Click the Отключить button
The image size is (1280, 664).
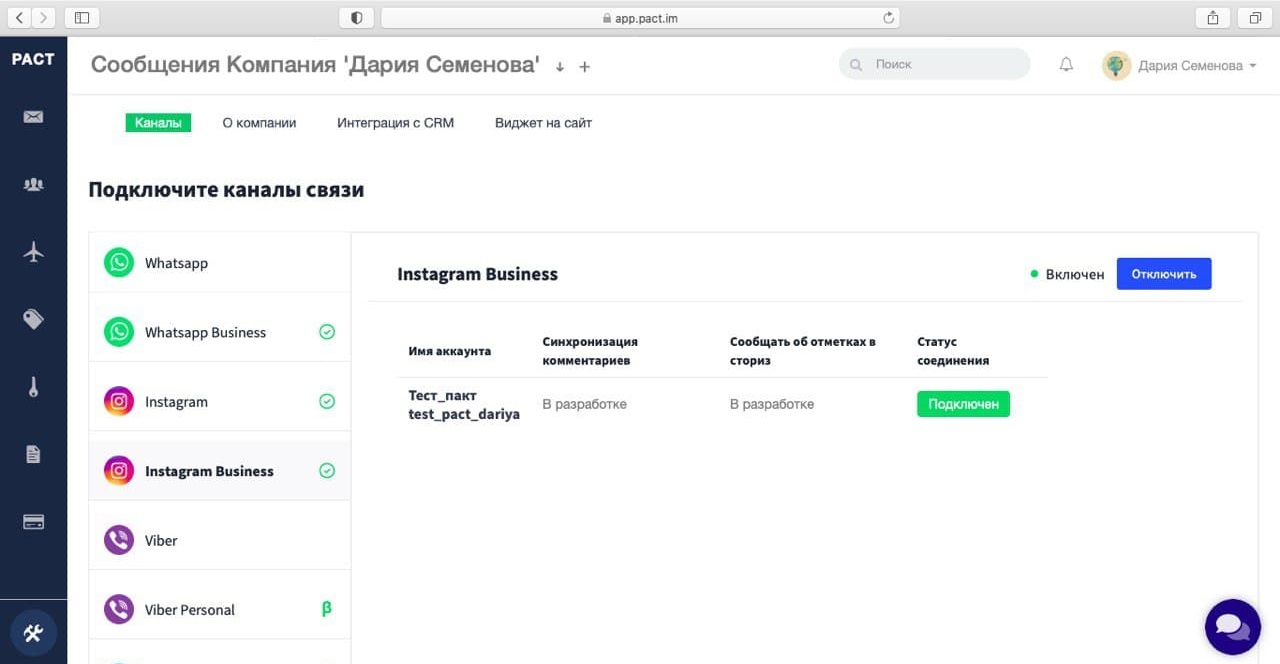[x=1164, y=274]
